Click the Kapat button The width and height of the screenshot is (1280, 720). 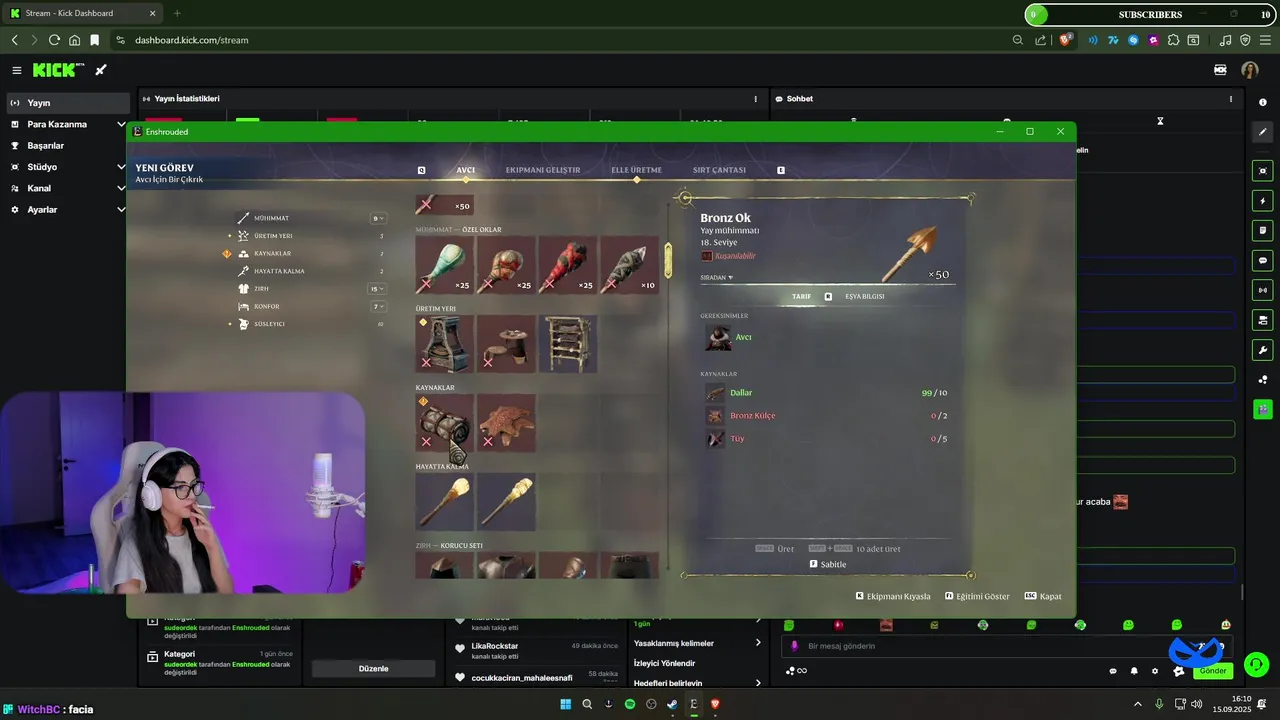[1043, 596]
